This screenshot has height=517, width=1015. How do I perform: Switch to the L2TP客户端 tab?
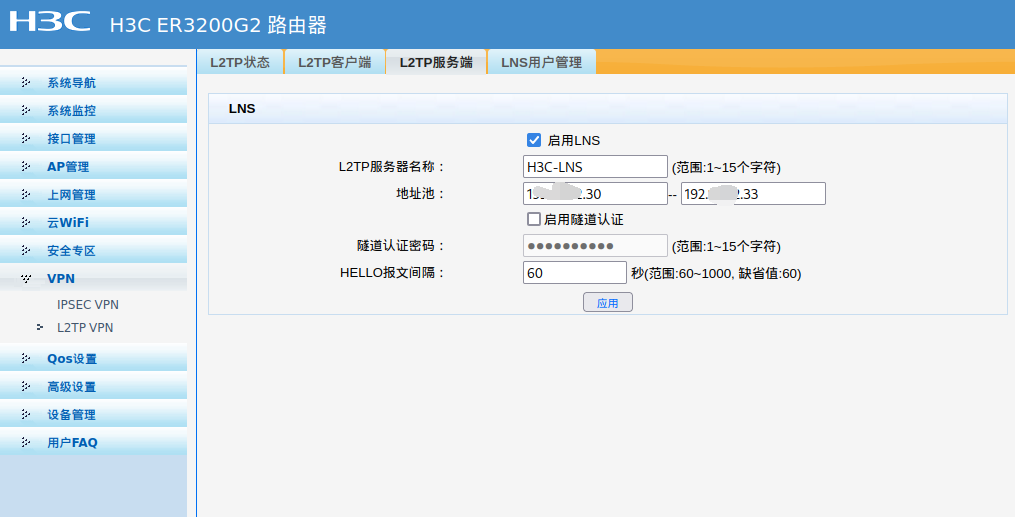click(335, 62)
